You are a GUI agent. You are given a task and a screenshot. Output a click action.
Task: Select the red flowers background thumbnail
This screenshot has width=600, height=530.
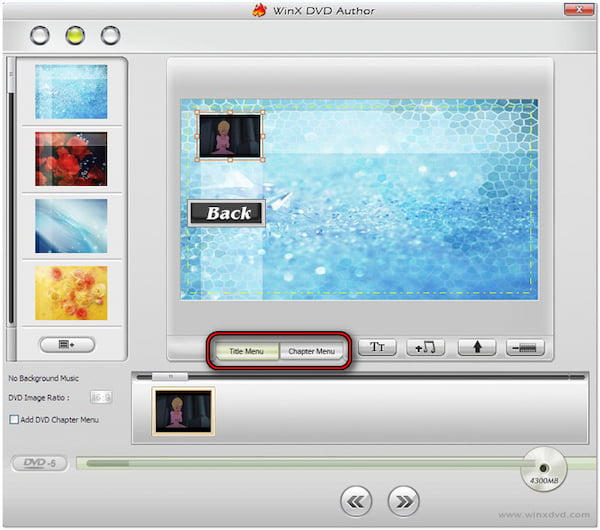tap(71, 158)
